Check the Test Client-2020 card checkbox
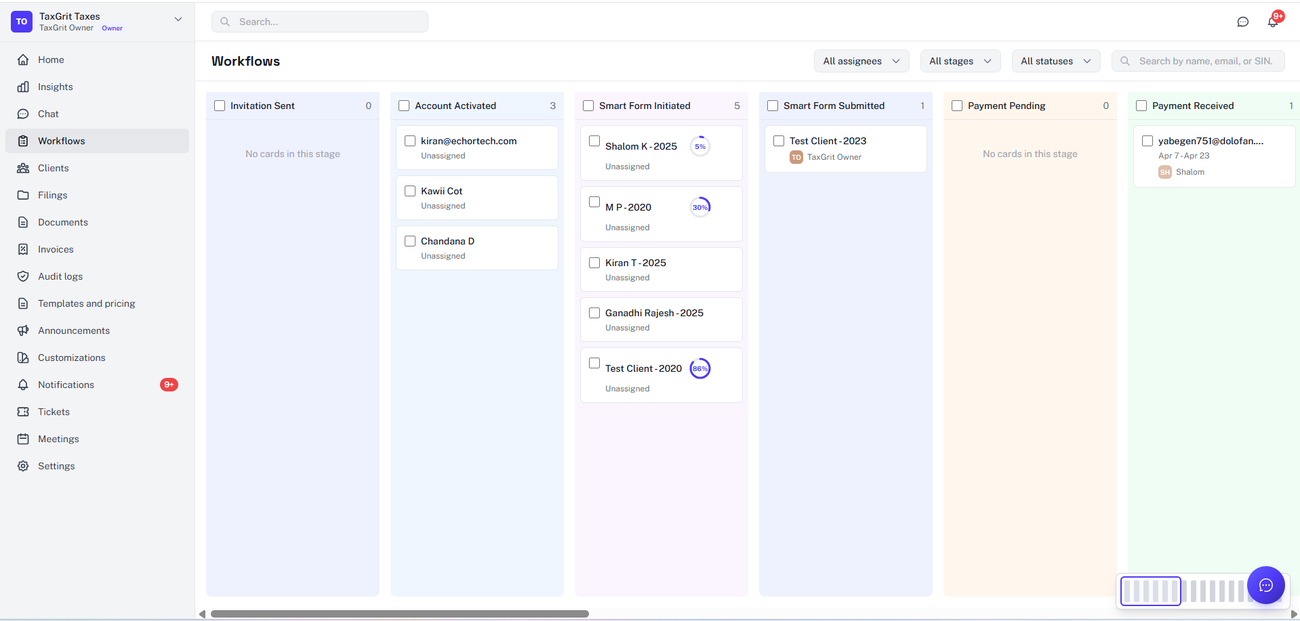Viewport: 1300px width, 621px height. pos(594,363)
